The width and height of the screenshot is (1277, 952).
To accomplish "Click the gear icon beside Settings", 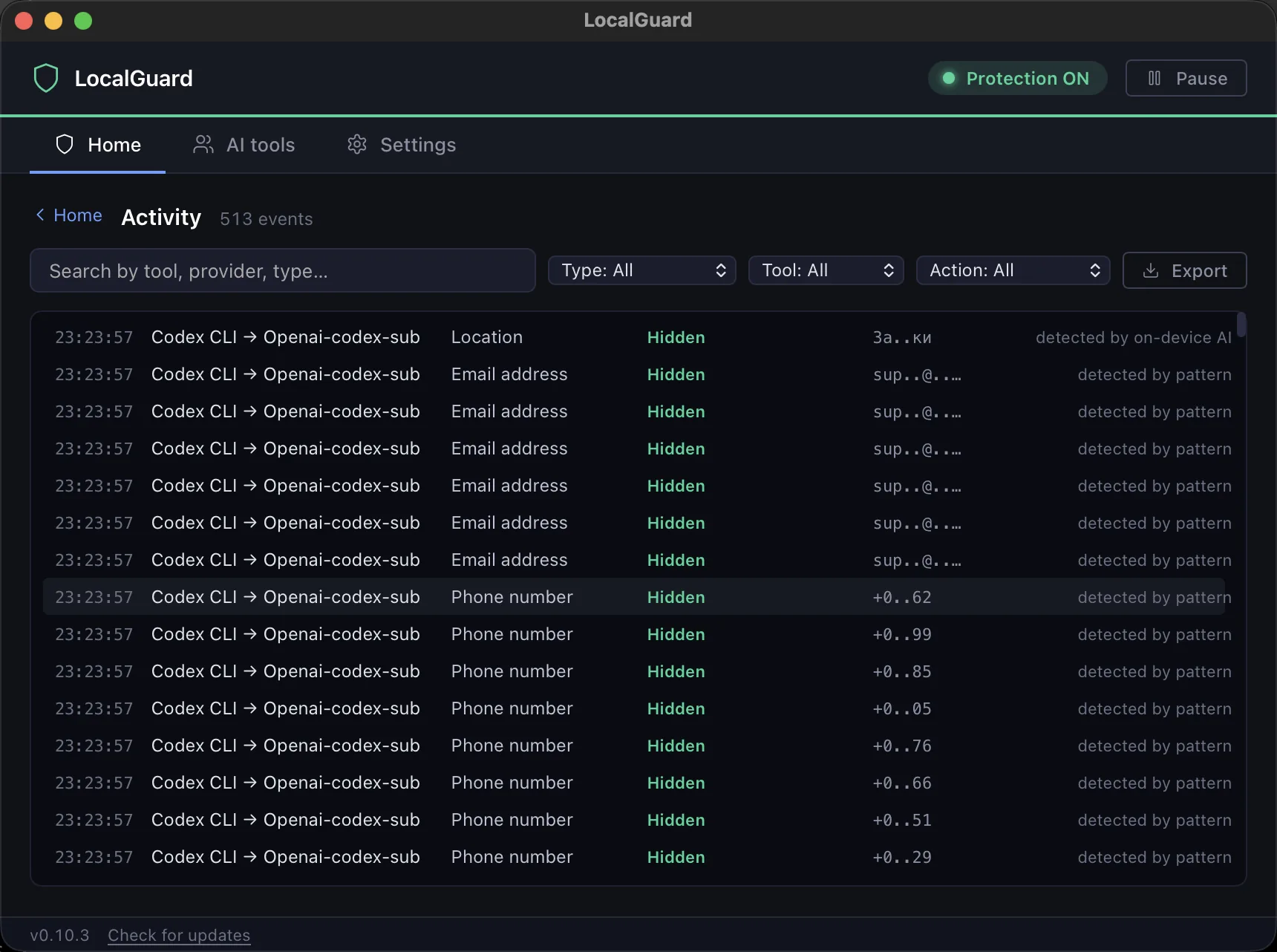I will point(357,144).
